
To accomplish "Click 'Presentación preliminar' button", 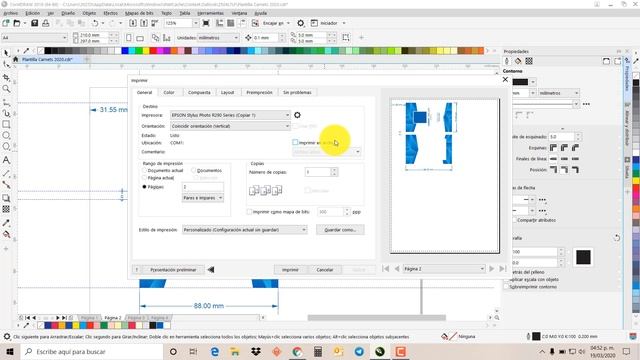I will (x=173, y=270).
